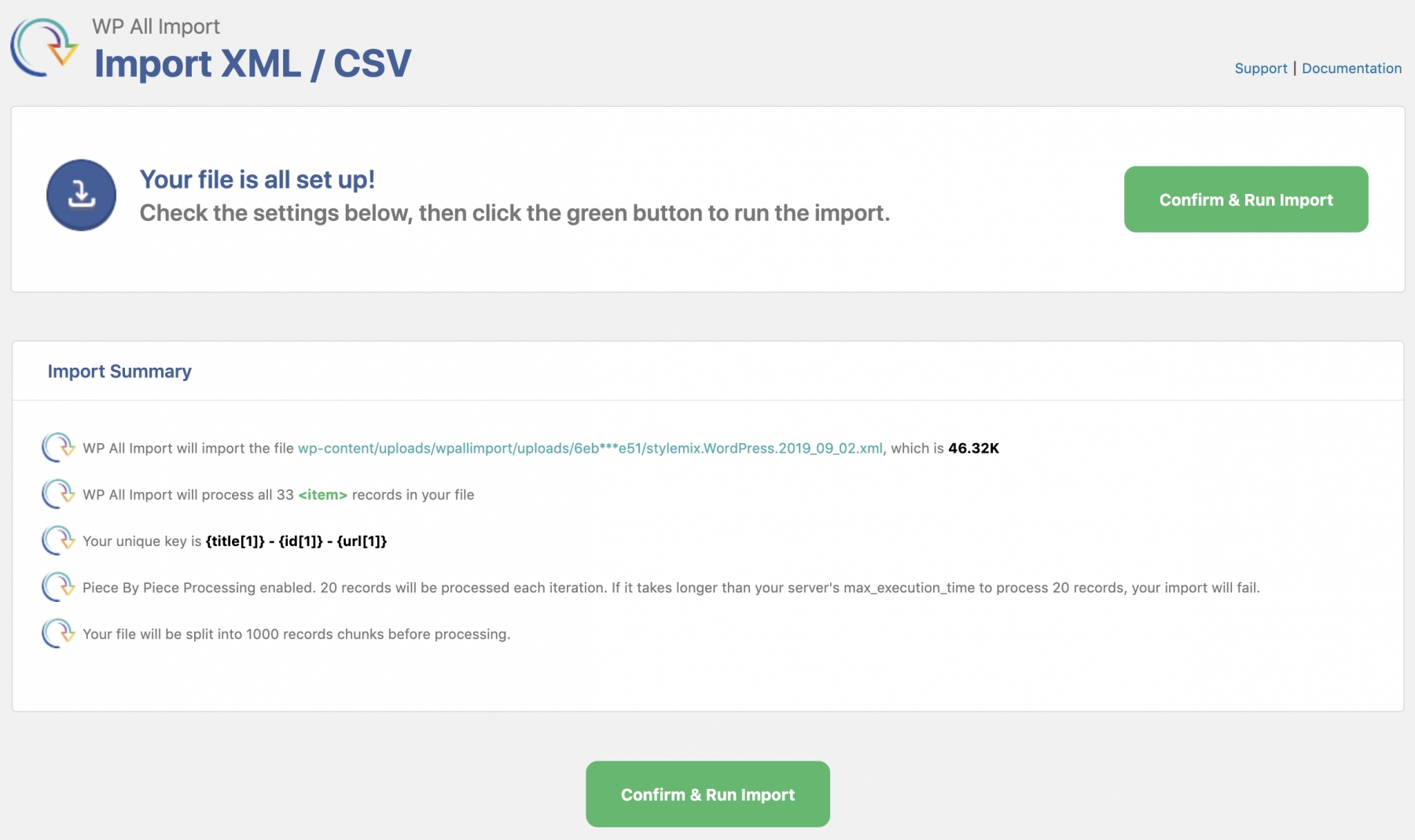Screen dimensions: 1415x840
Task: Click the blue download circle icon
Action: point(81,195)
